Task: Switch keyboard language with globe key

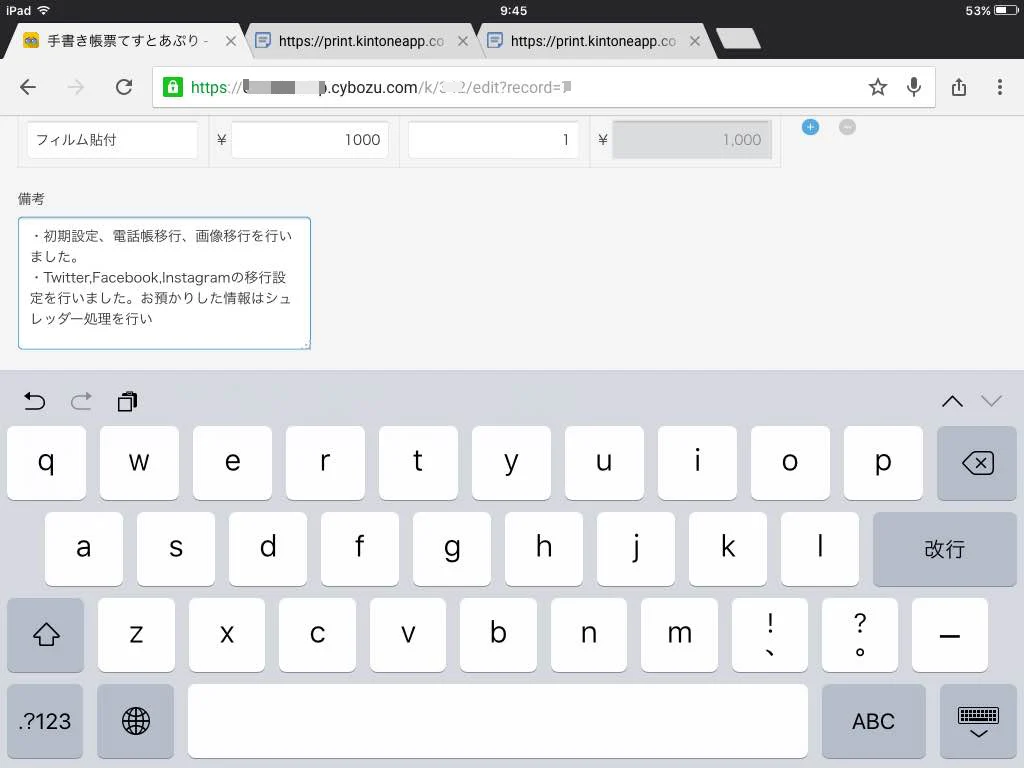Action: (136, 720)
